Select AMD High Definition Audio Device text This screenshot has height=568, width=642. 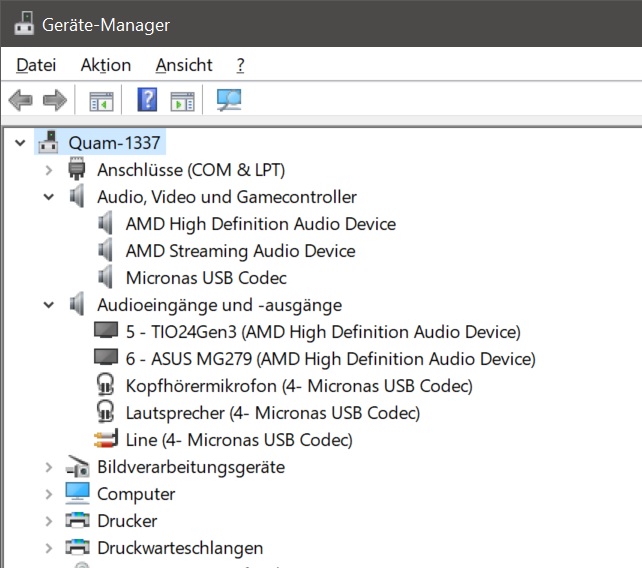261,224
